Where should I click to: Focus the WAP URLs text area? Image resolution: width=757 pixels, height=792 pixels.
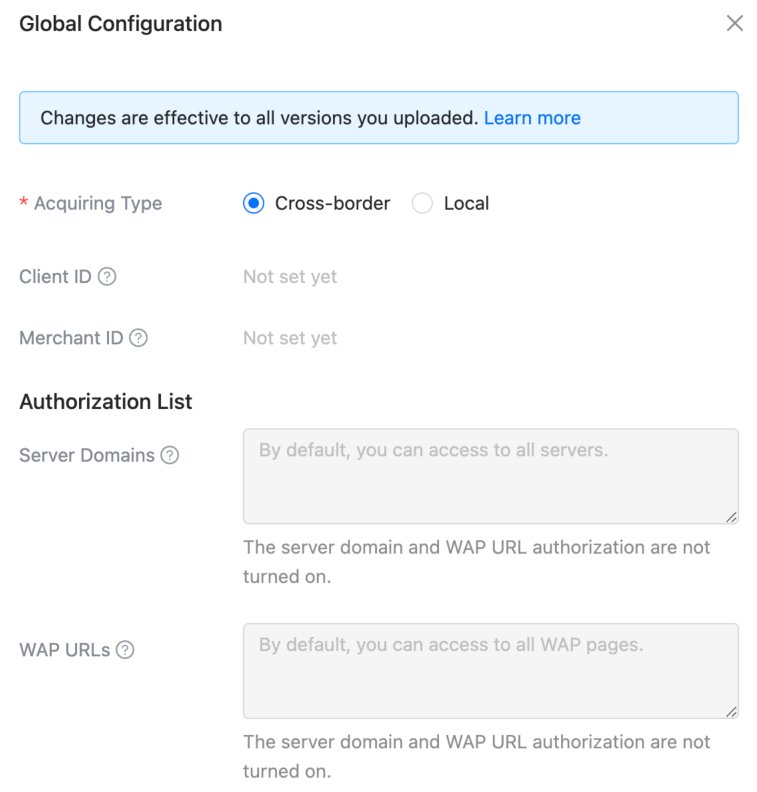[x=491, y=671]
